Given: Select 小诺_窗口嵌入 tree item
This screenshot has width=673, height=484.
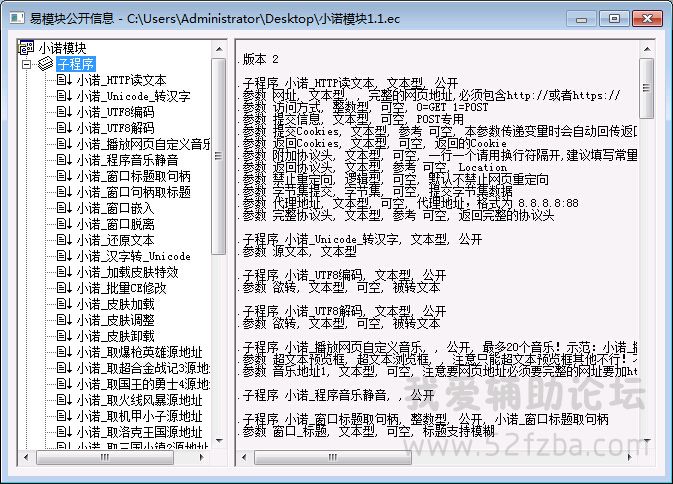Looking at the screenshot, I should point(115,209).
